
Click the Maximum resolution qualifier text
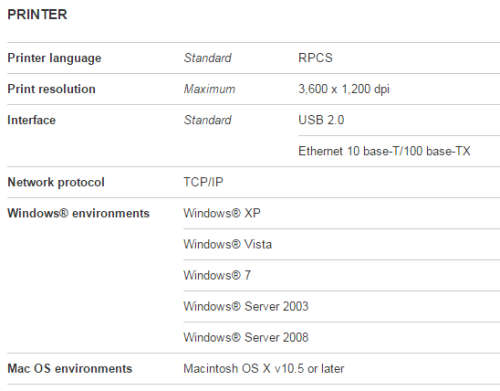[x=209, y=89]
